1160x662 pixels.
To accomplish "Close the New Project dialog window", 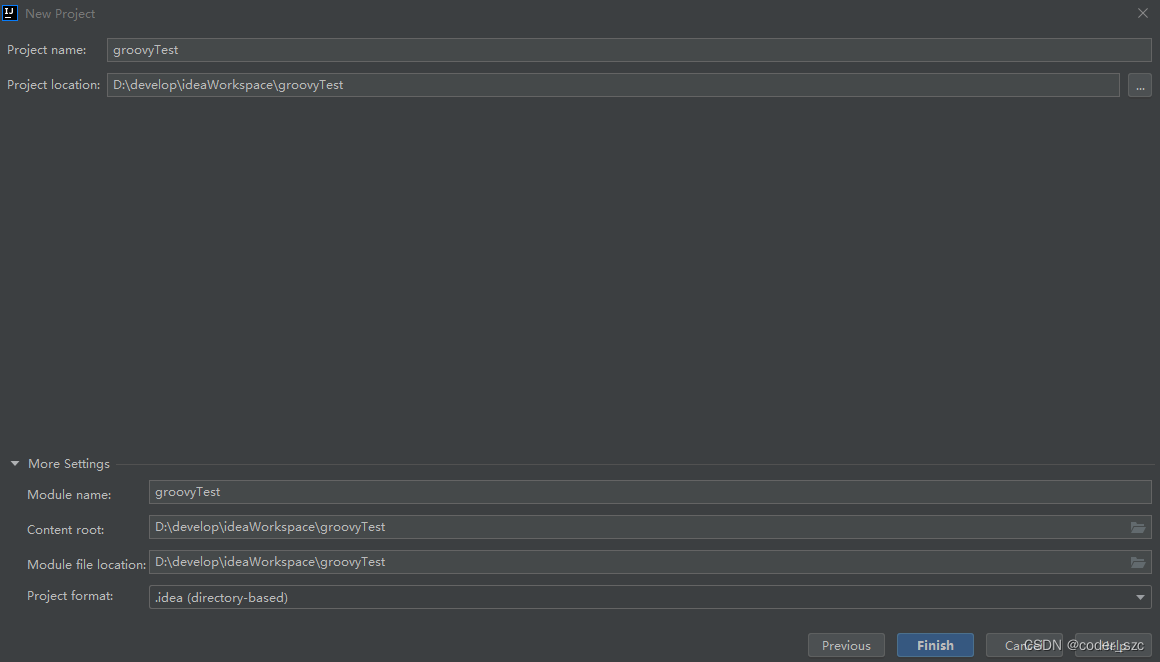I will [x=1142, y=13].
